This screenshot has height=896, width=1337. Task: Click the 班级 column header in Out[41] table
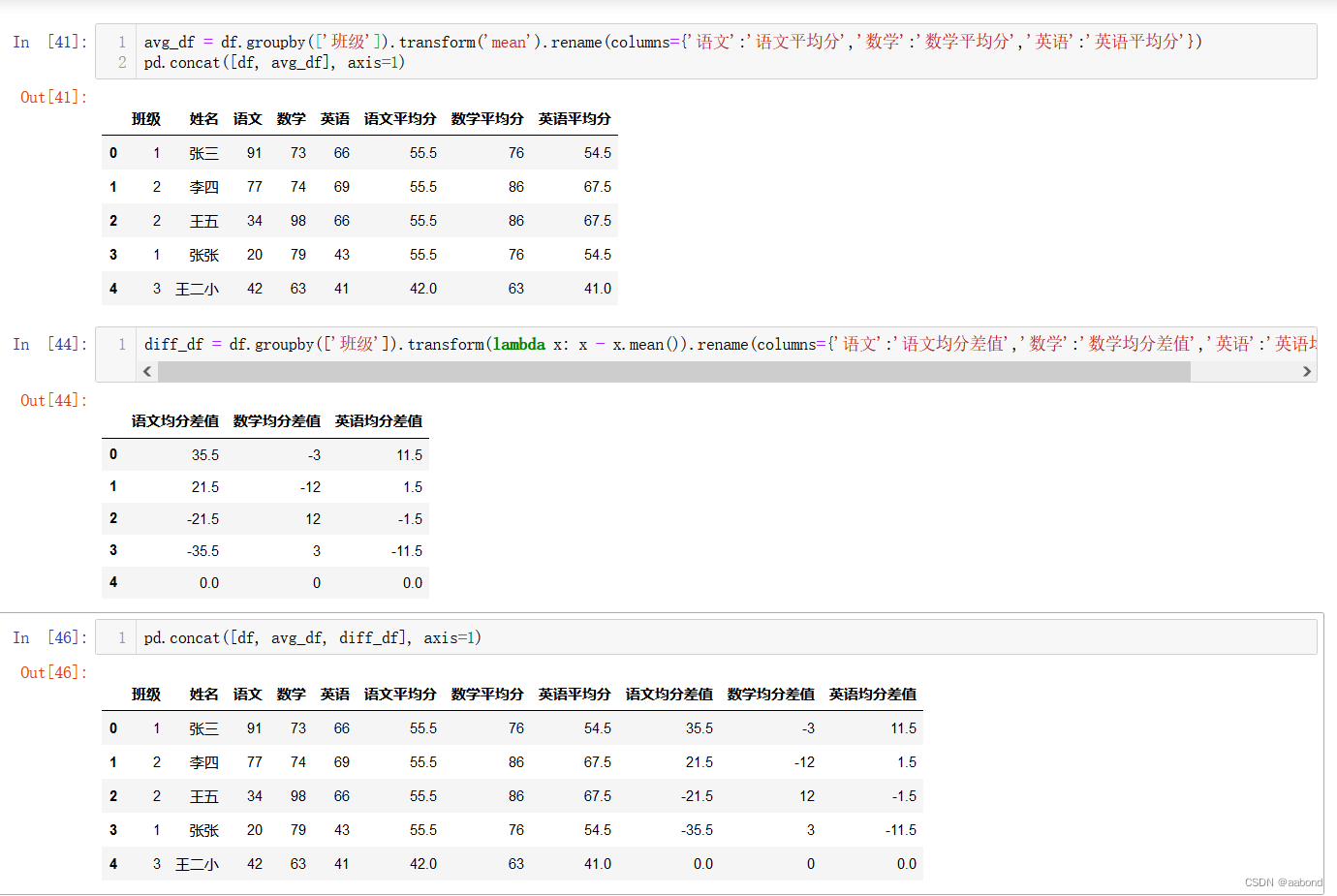(x=146, y=119)
